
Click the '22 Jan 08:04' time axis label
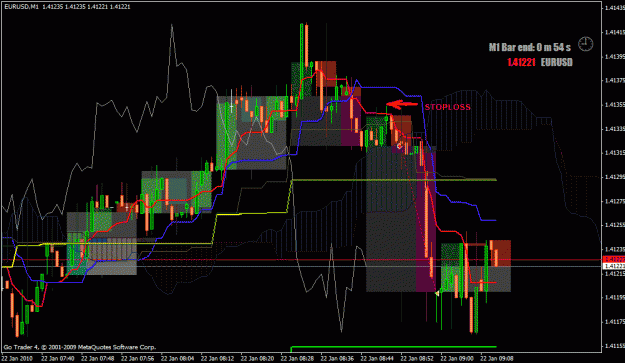(x=177, y=358)
